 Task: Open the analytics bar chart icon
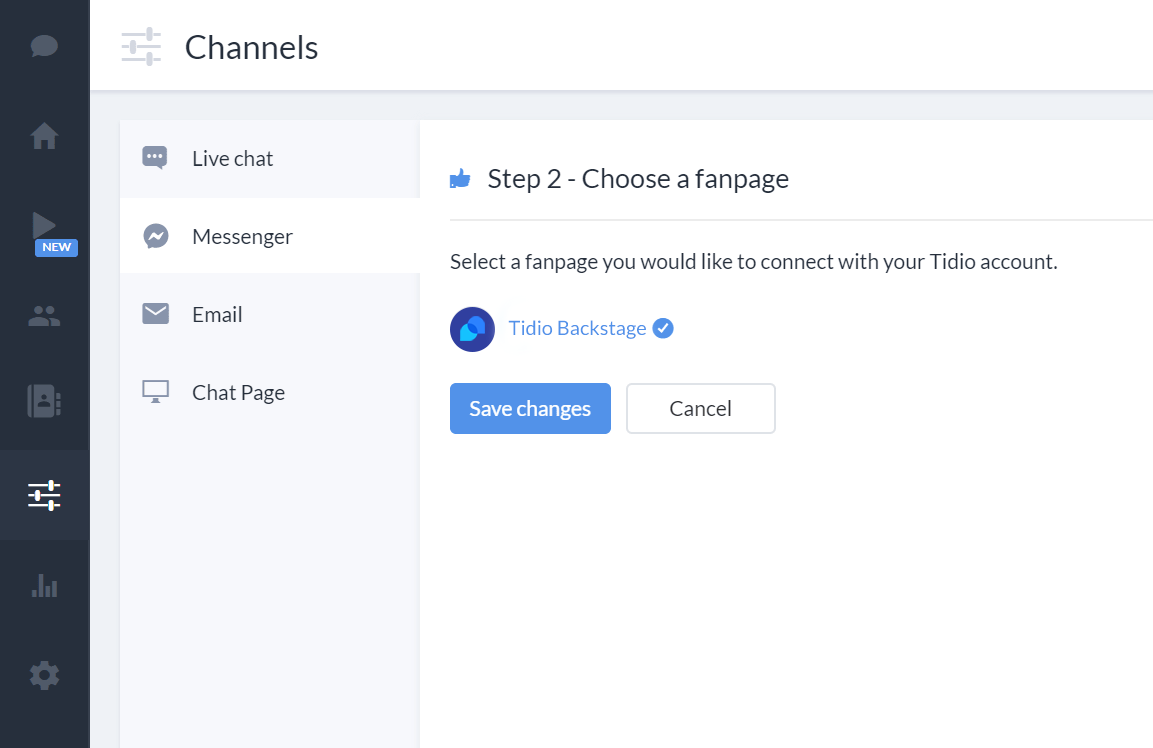(x=44, y=585)
